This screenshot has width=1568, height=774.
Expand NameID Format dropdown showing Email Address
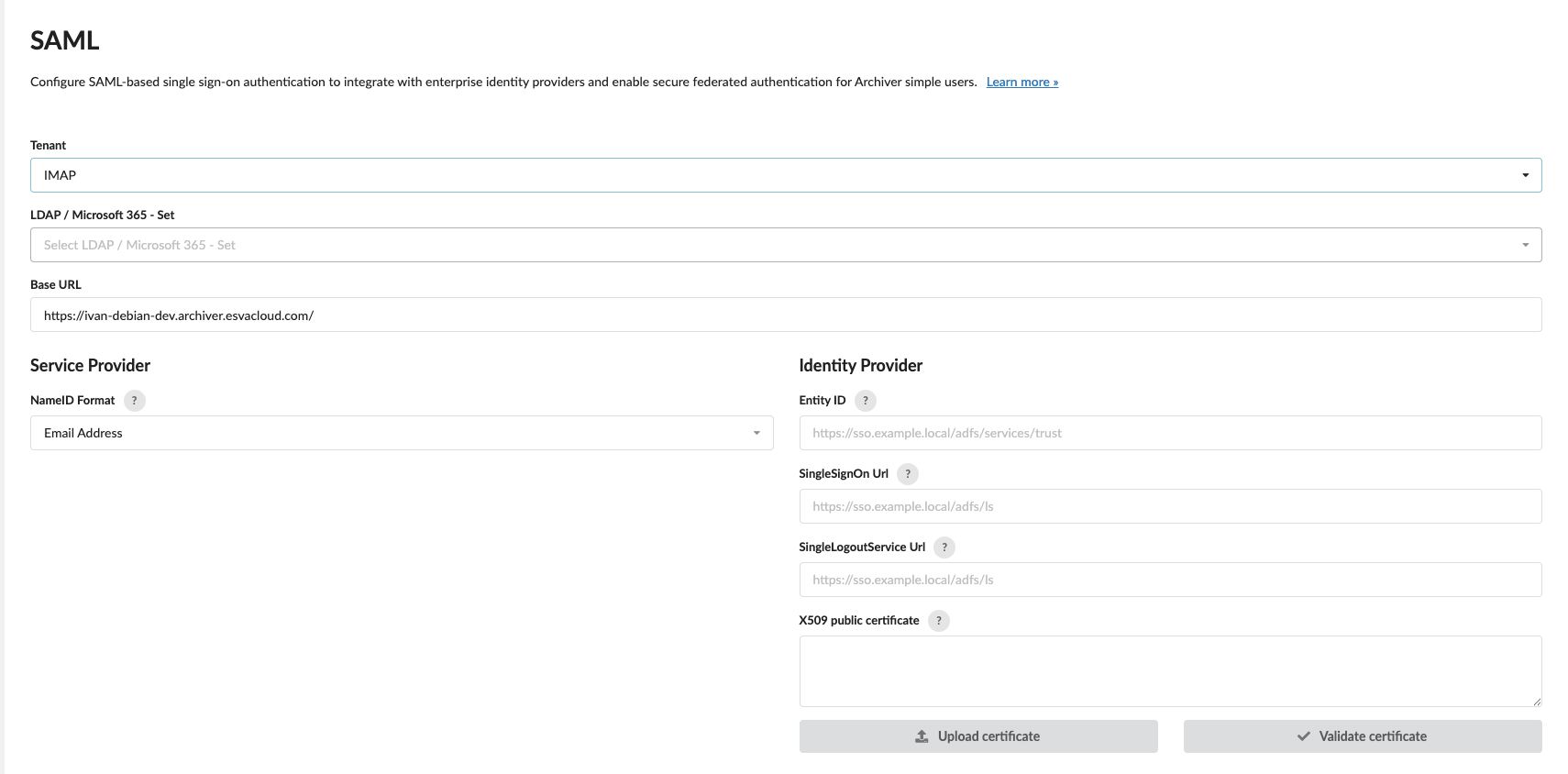pos(402,433)
